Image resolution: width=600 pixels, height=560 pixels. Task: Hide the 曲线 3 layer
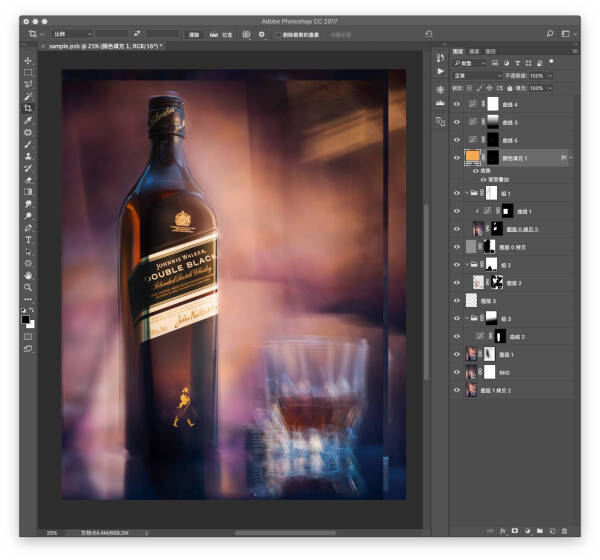457,122
